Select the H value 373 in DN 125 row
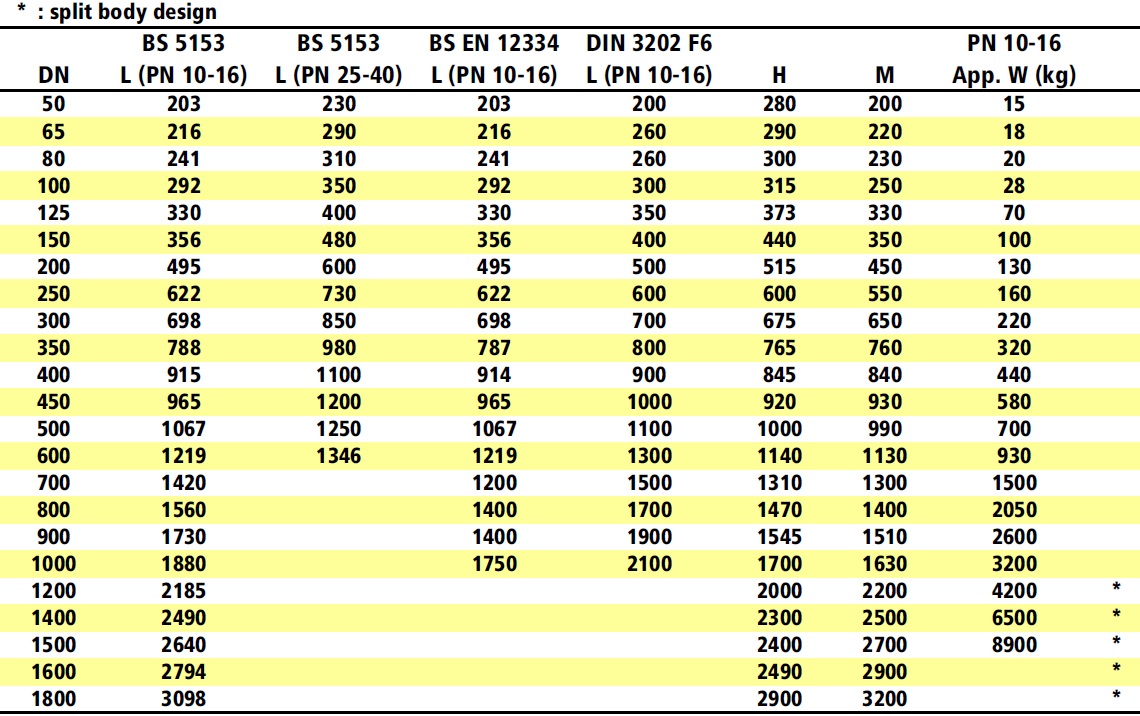Image resolution: width=1140 pixels, height=716 pixels. pyautogui.click(x=779, y=212)
